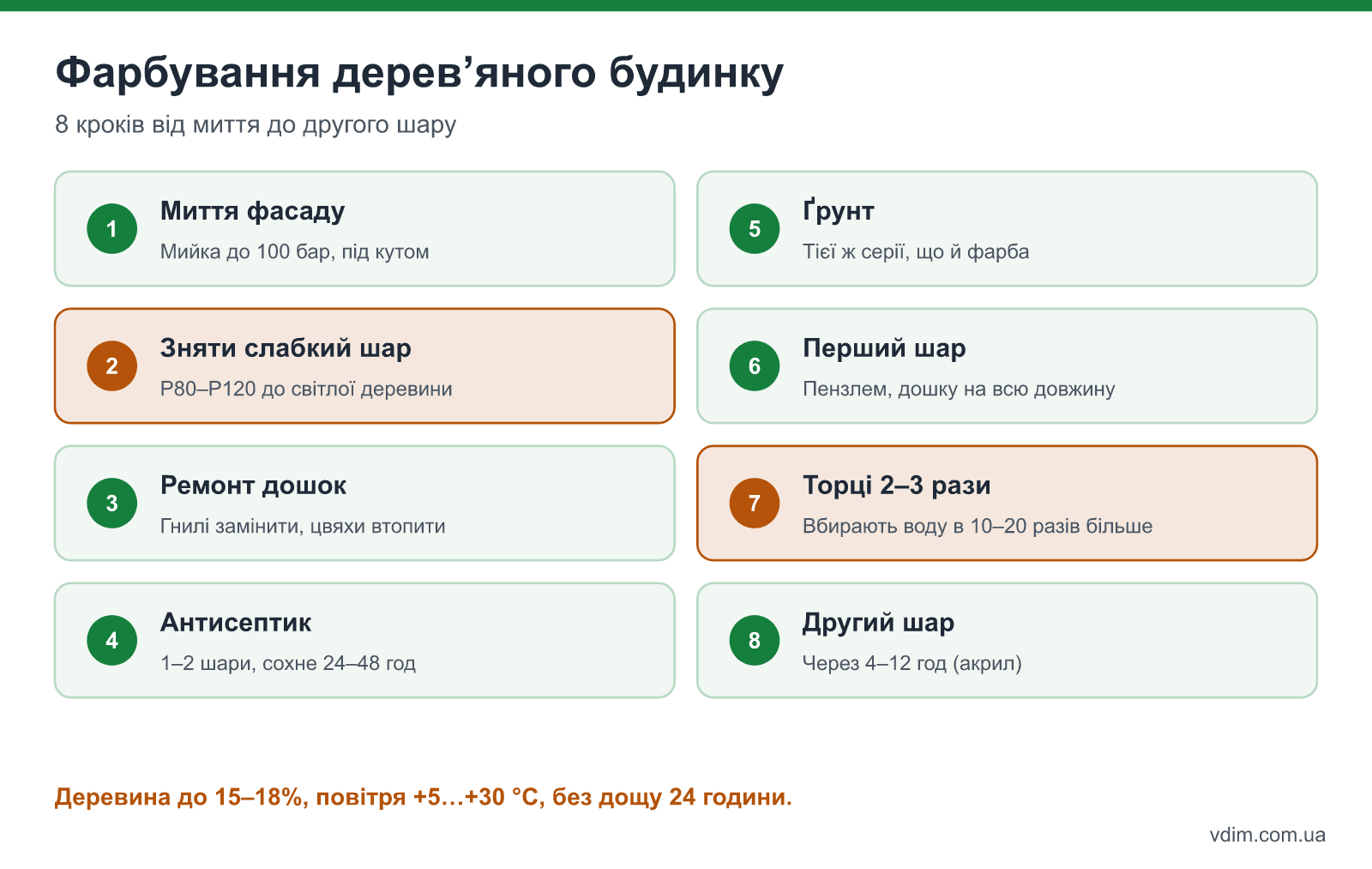Click the text "Через 4–12 год (акрил)"
The width and height of the screenshot is (1372, 869).
(x=912, y=664)
